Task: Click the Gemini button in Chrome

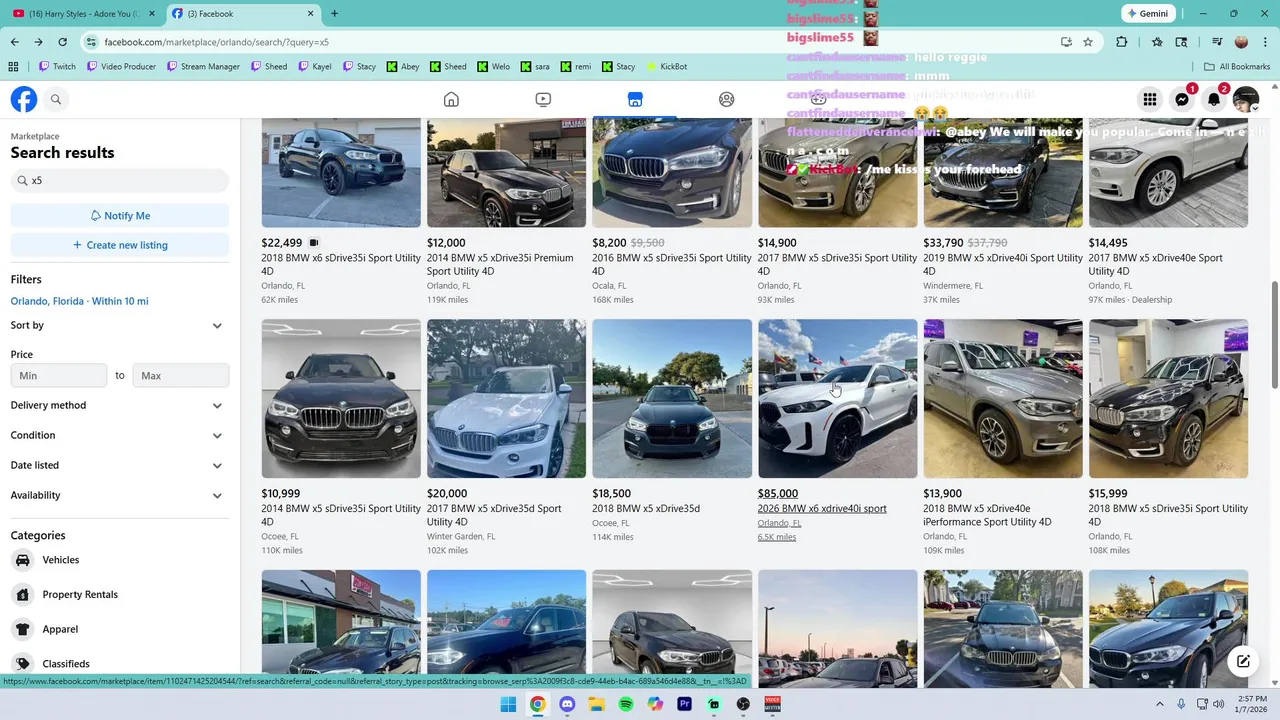Action: [1146, 14]
